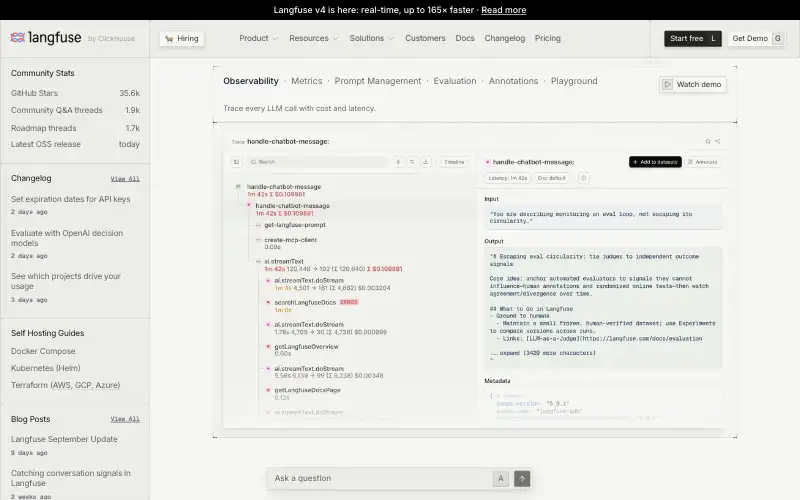Open the Langfuse September Update post
The width and height of the screenshot is (800, 500).
click(64, 439)
